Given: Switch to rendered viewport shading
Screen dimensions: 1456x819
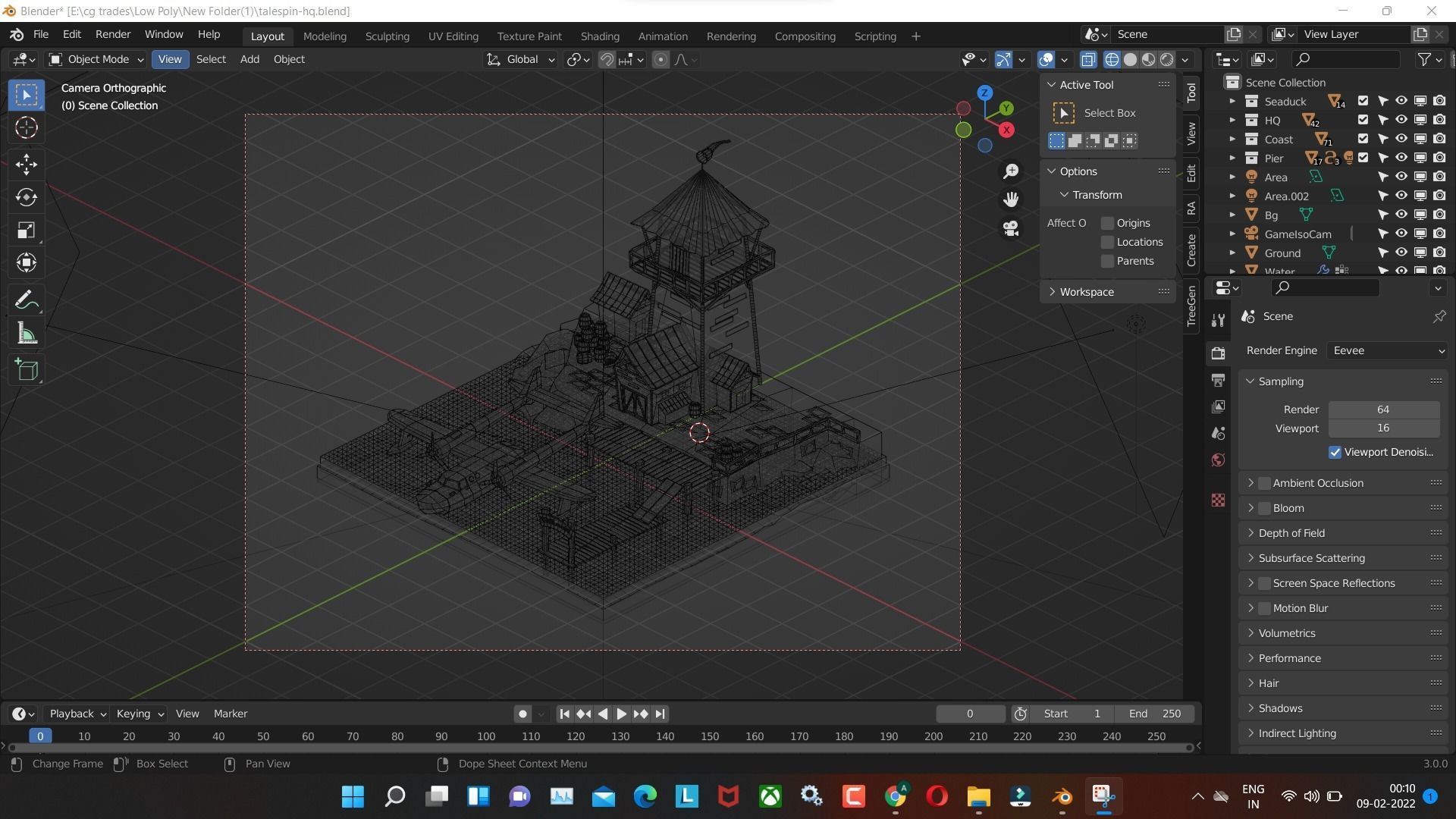Looking at the screenshot, I should (x=1167, y=59).
